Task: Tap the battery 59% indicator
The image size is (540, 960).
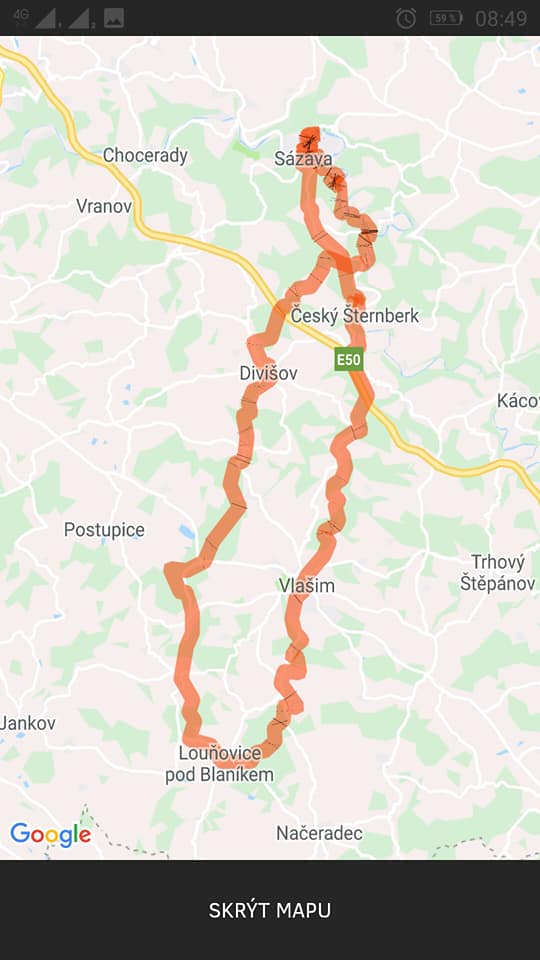Action: tap(446, 18)
